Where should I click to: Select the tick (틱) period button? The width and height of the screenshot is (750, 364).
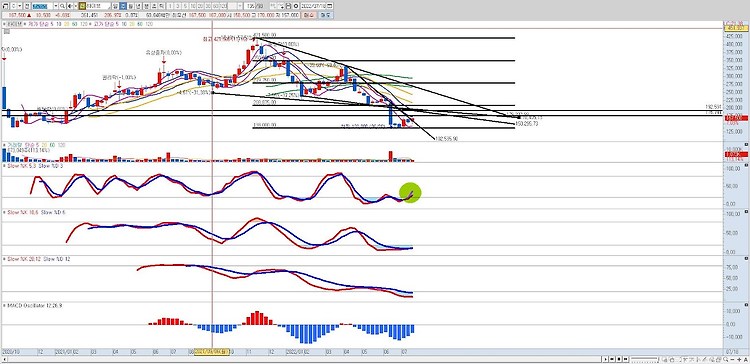(161, 6)
